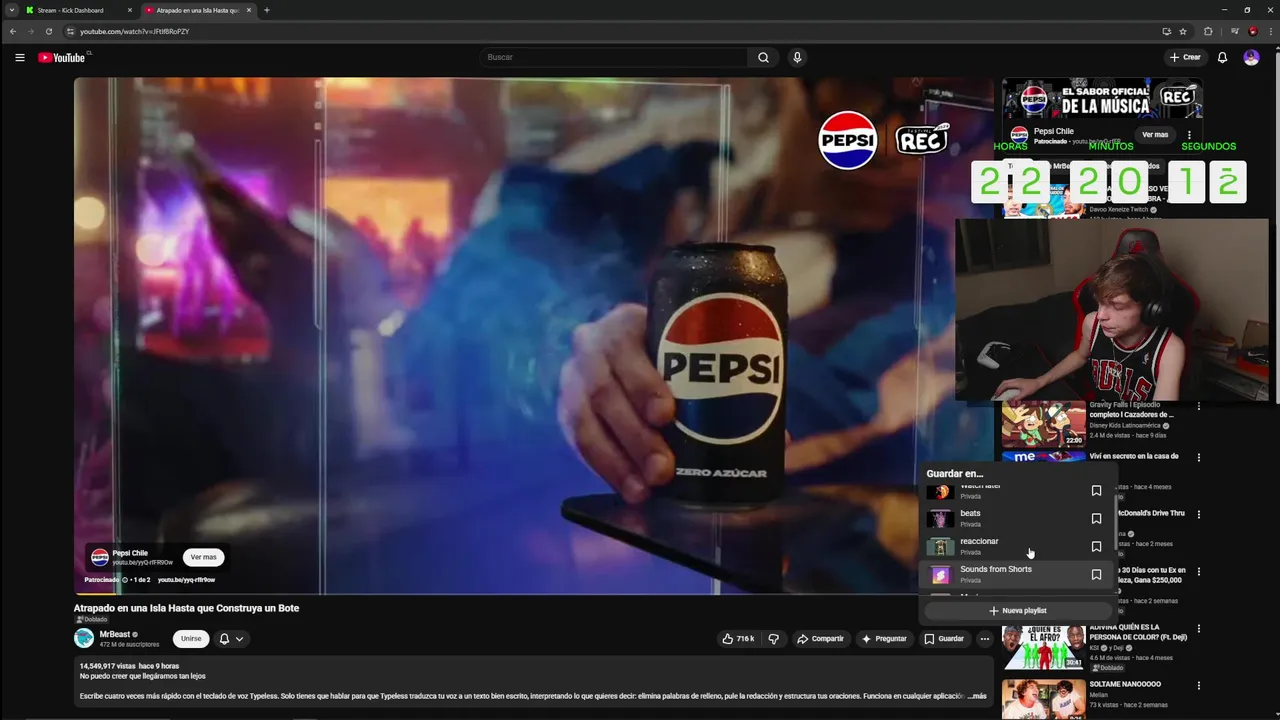Go to YouTube home via logo

(62, 57)
